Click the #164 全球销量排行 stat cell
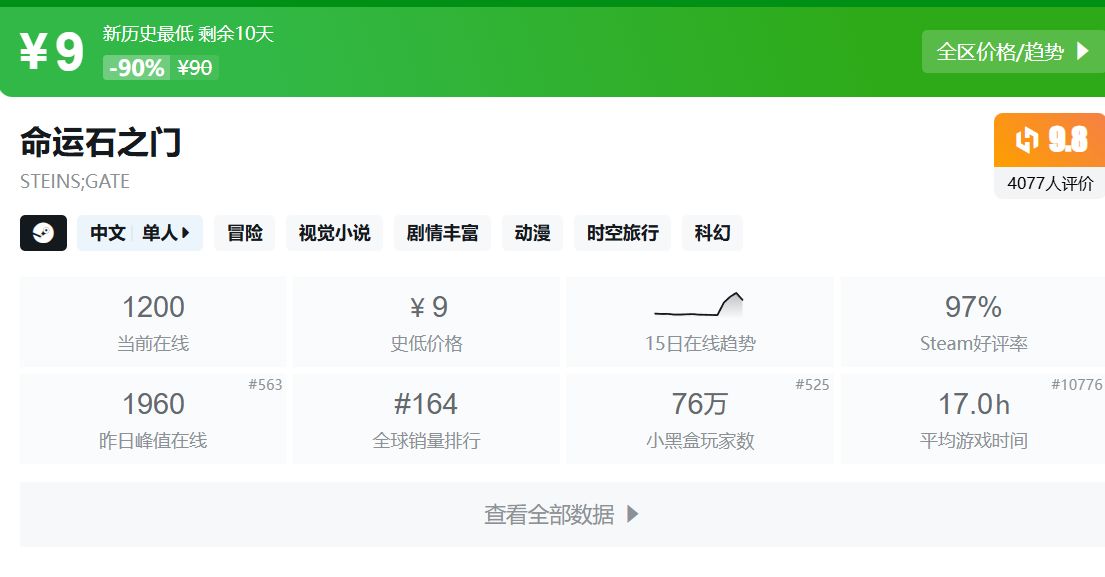1105x577 pixels. pos(426,418)
